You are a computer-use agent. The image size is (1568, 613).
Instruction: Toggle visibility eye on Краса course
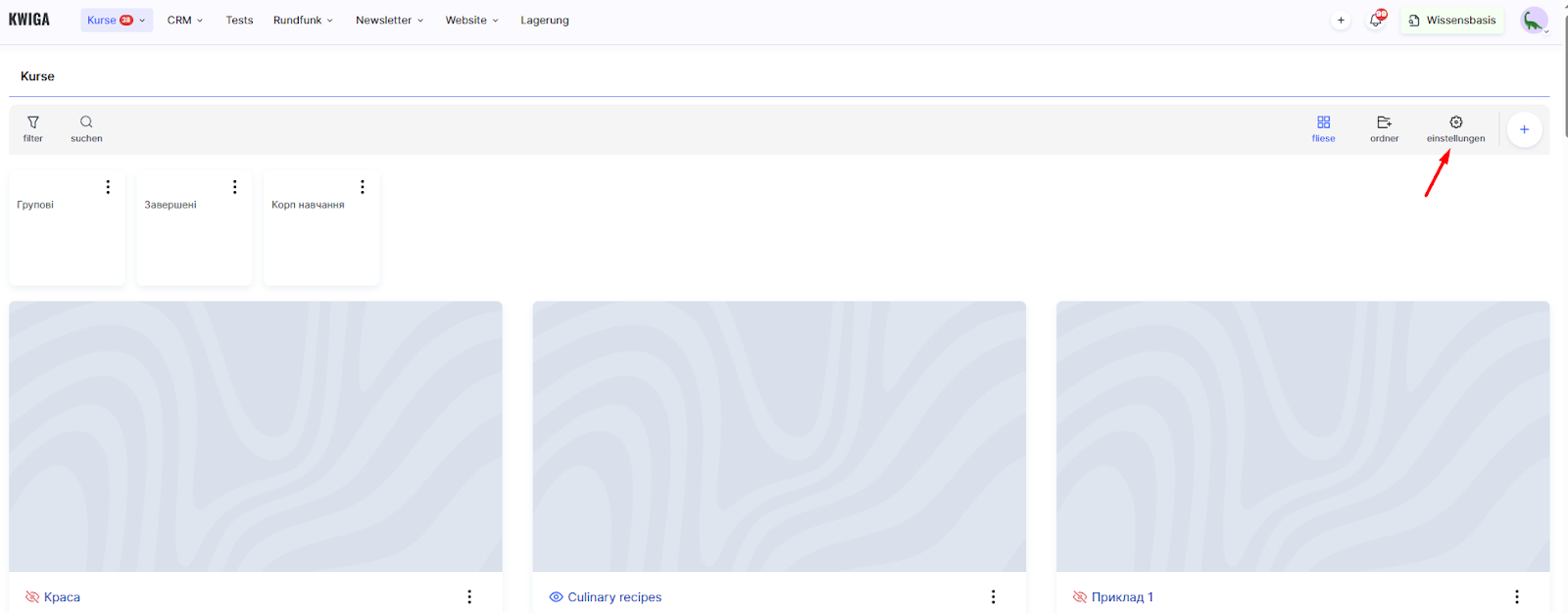pos(32,597)
